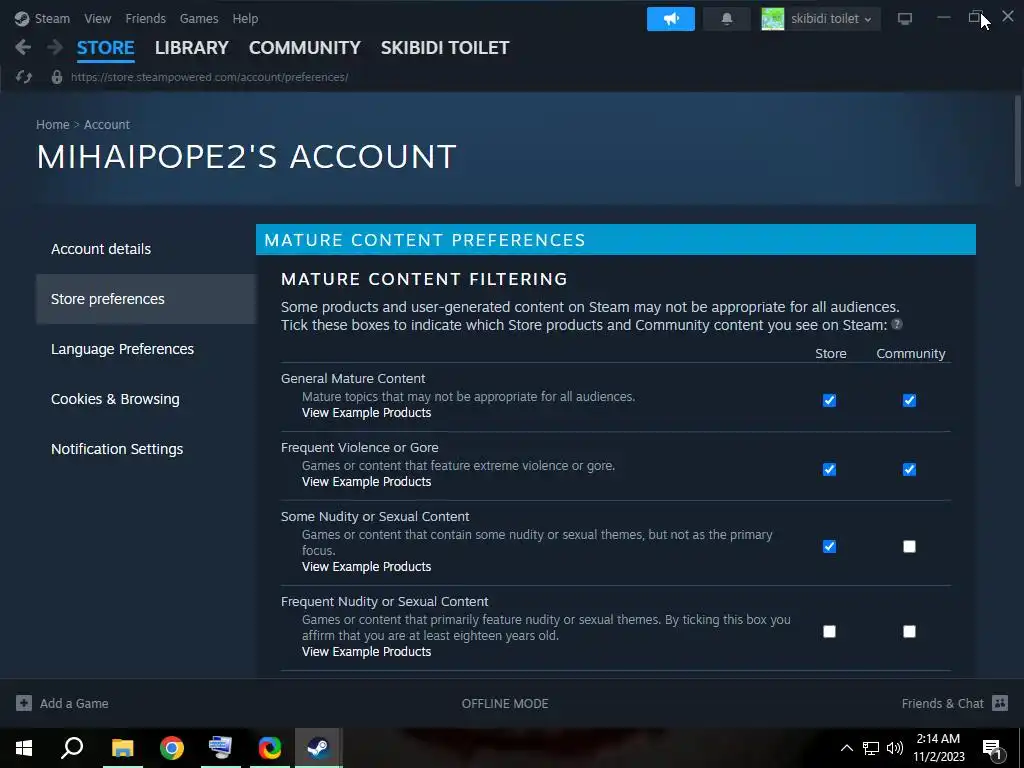Image resolution: width=1024 pixels, height=768 pixels.
Task: Click the plus icon for Add a Game
Action: pyautogui.click(x=24, y=703)
